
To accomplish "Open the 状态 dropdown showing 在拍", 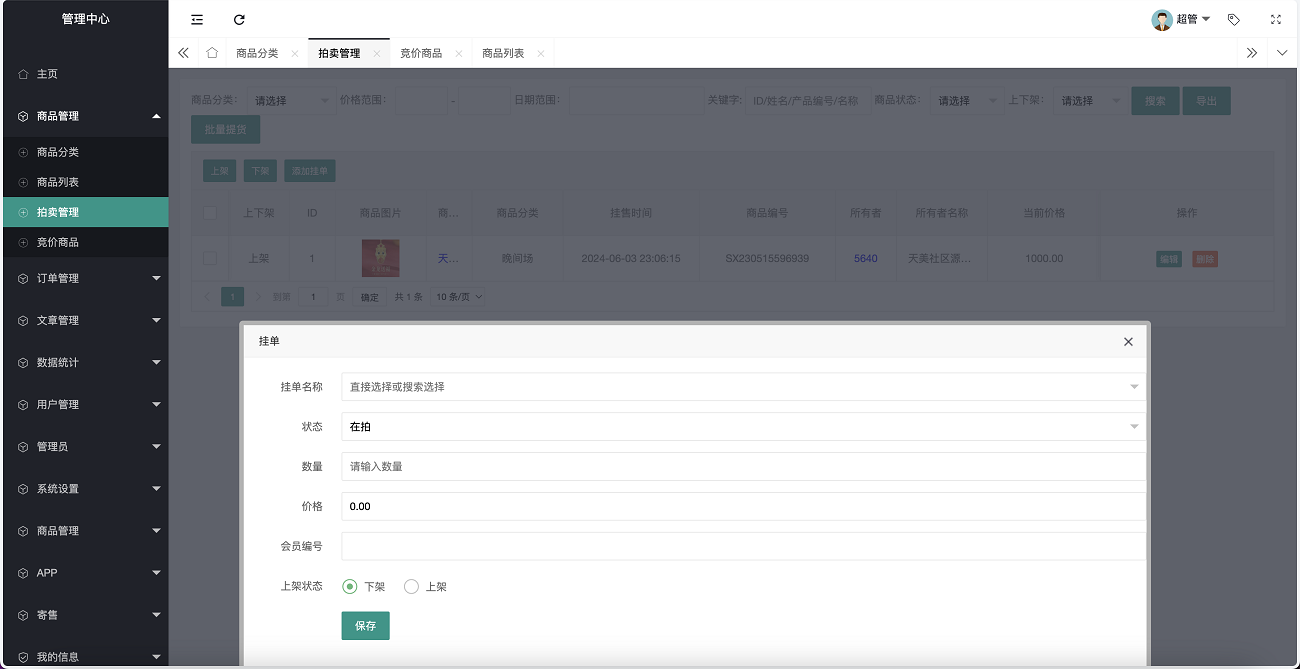I will coord(742,427).
